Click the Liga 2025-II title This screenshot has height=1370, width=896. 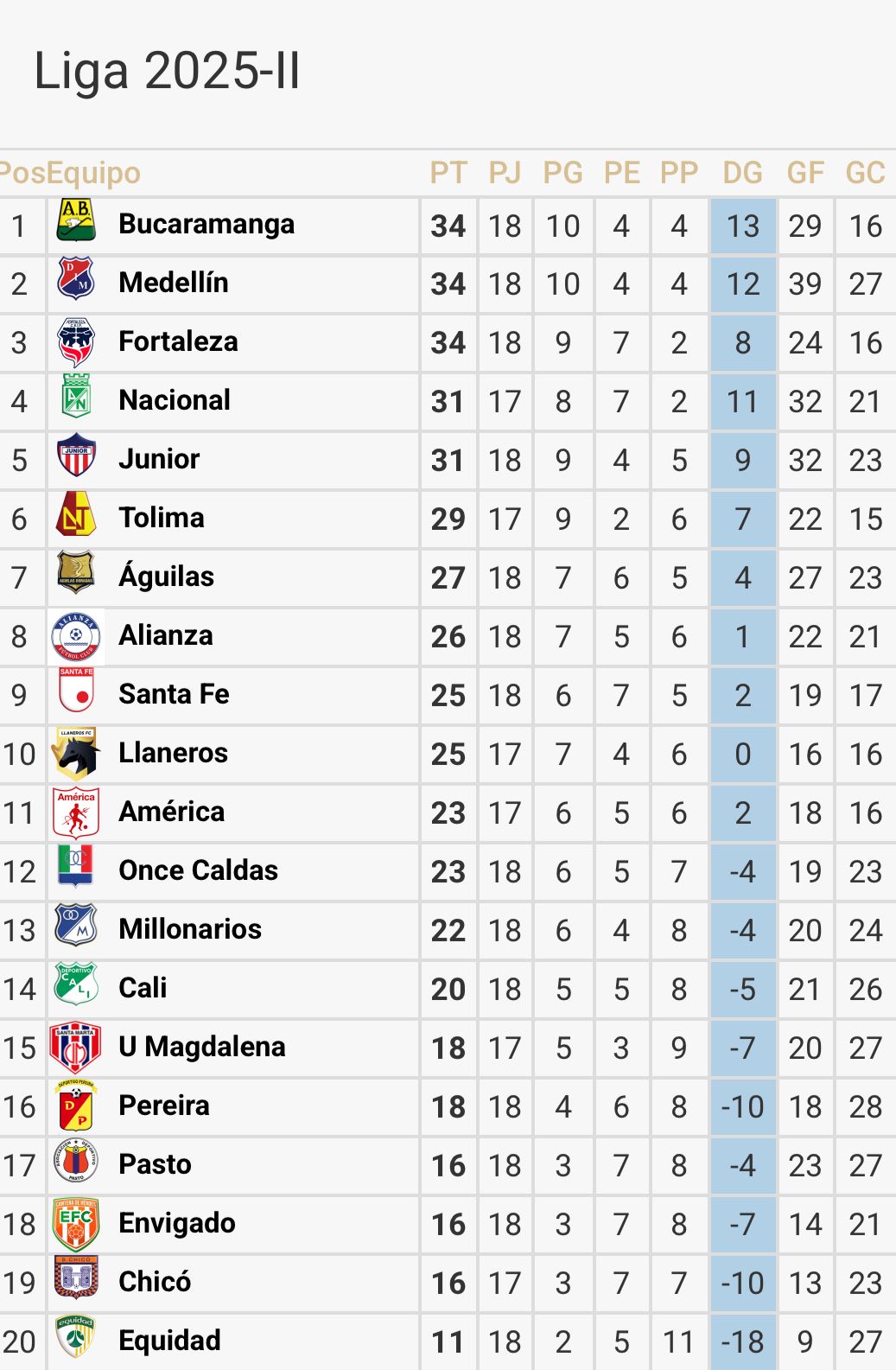pos(167,71)
